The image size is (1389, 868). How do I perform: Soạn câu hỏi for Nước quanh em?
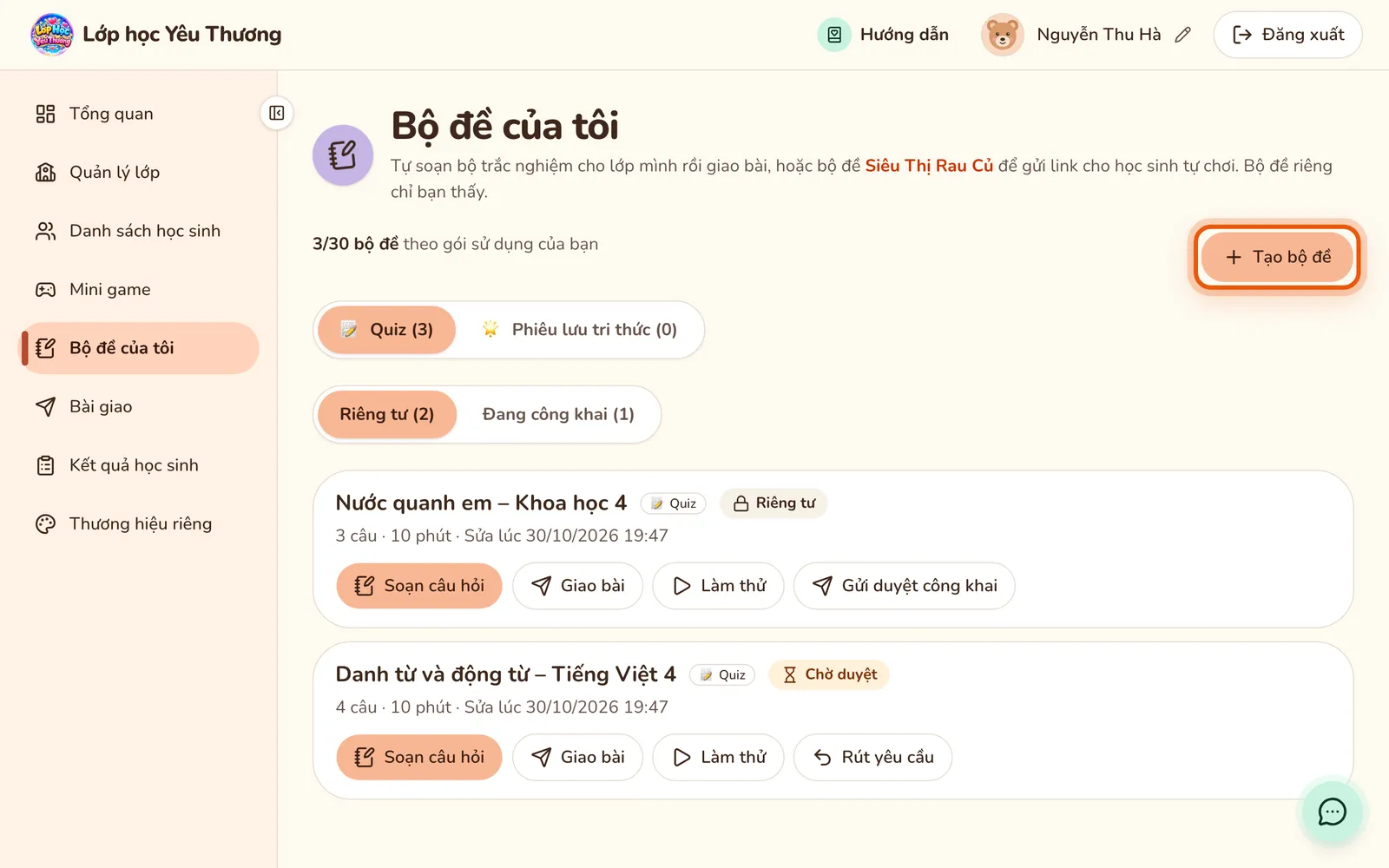click(x=419, y=586)
